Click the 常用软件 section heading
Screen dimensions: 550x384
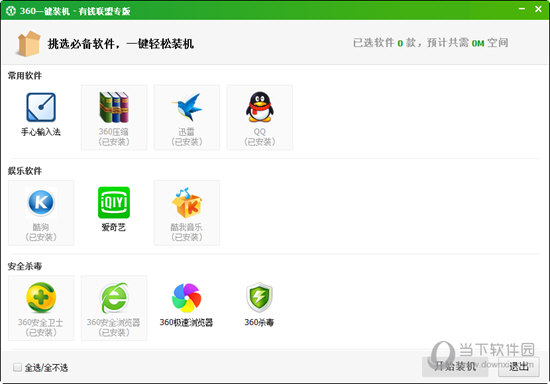click(25, 75)
